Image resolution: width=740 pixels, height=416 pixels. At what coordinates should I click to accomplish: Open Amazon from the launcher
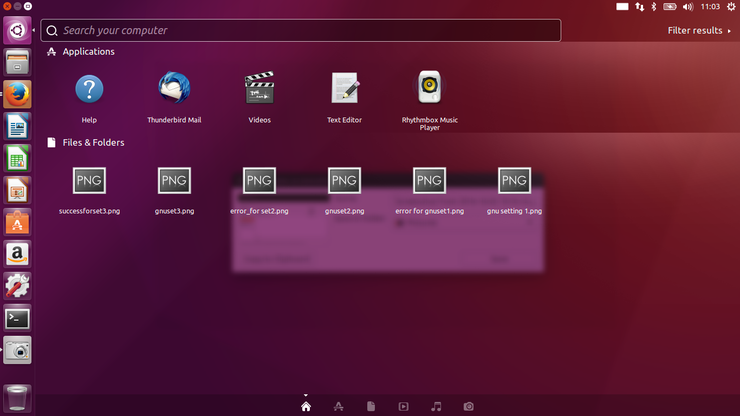click(17, 254)
